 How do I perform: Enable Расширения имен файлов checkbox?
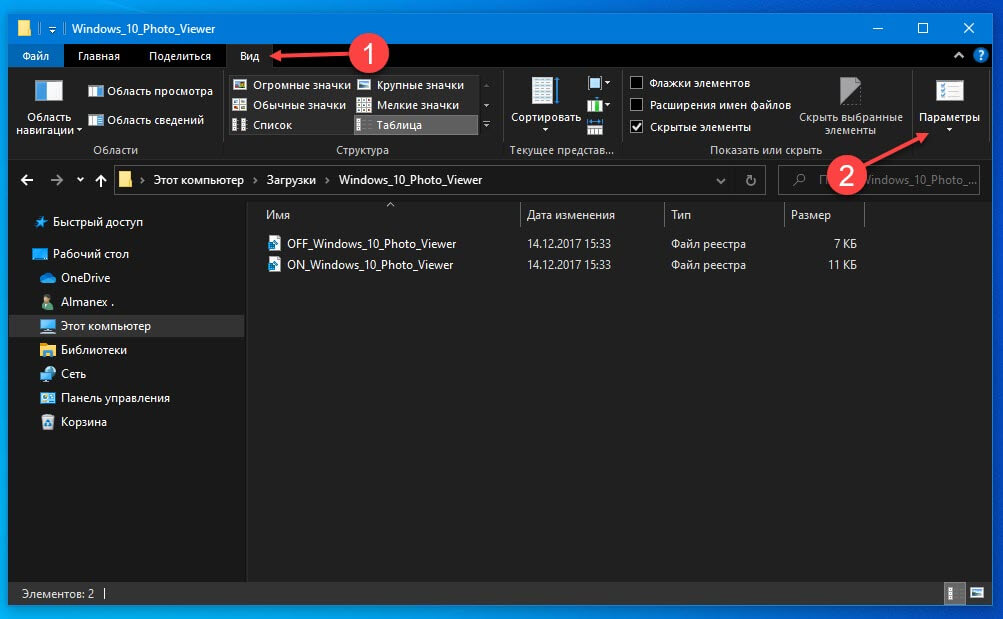[x=636, y=104]
